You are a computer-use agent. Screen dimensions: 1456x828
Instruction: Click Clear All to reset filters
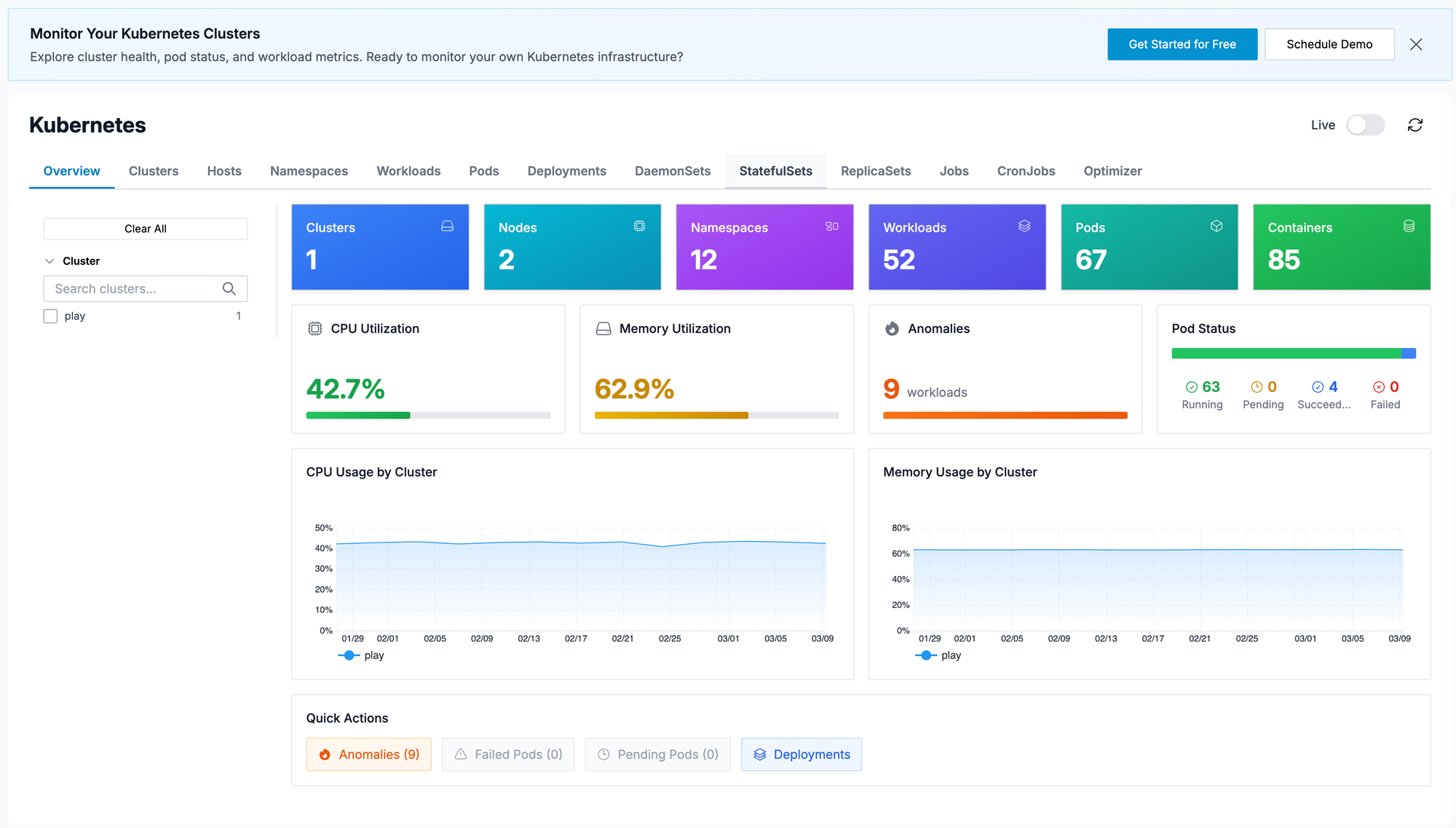click(145, 228)
